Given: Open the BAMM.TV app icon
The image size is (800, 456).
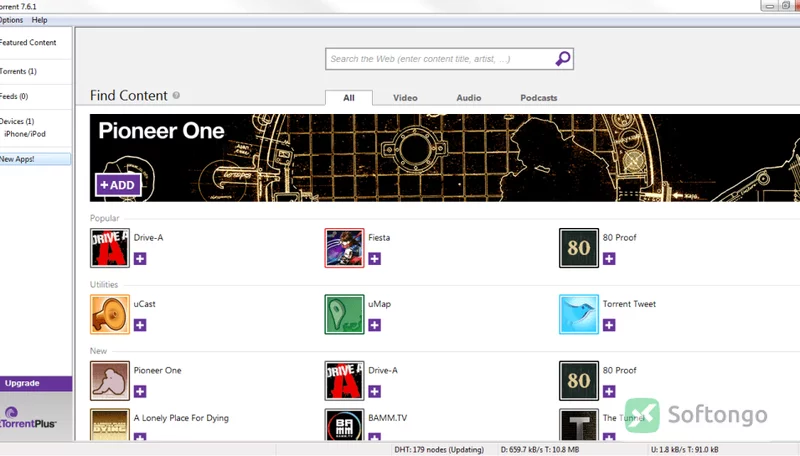Looking at the screenshot, I should point(344,424).
